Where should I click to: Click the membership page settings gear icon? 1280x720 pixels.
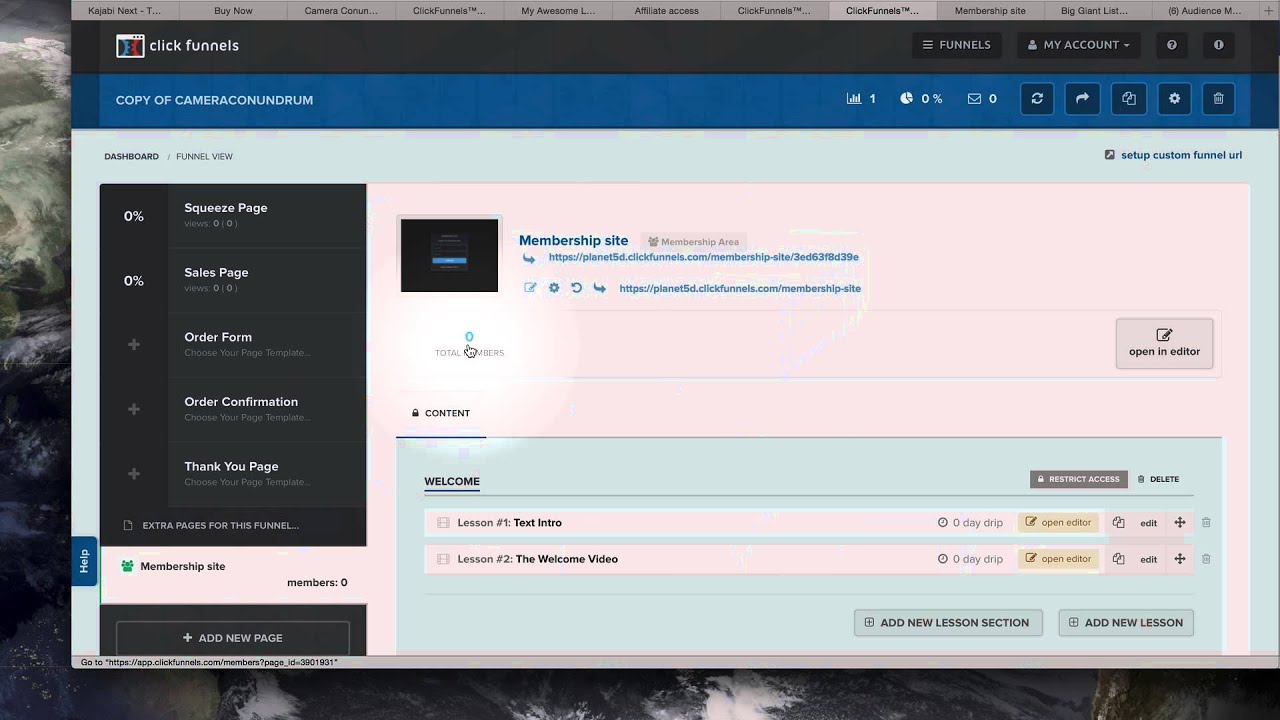point(554,288)
